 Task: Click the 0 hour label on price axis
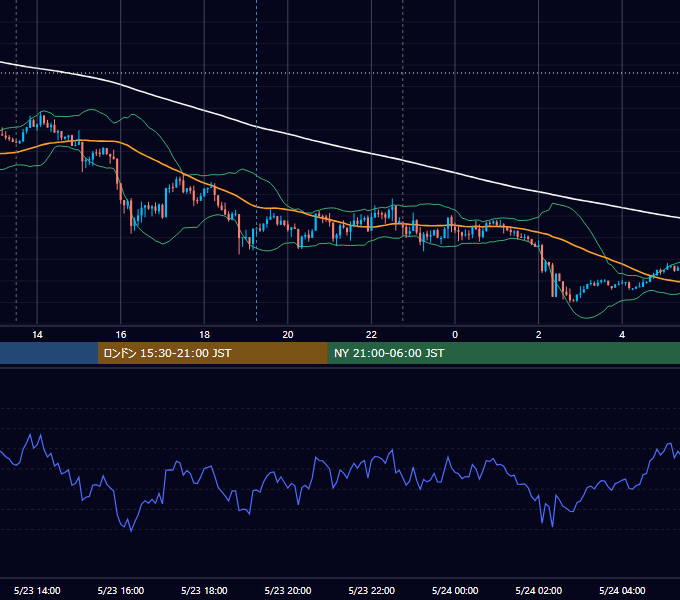click(x=455, y=335)
